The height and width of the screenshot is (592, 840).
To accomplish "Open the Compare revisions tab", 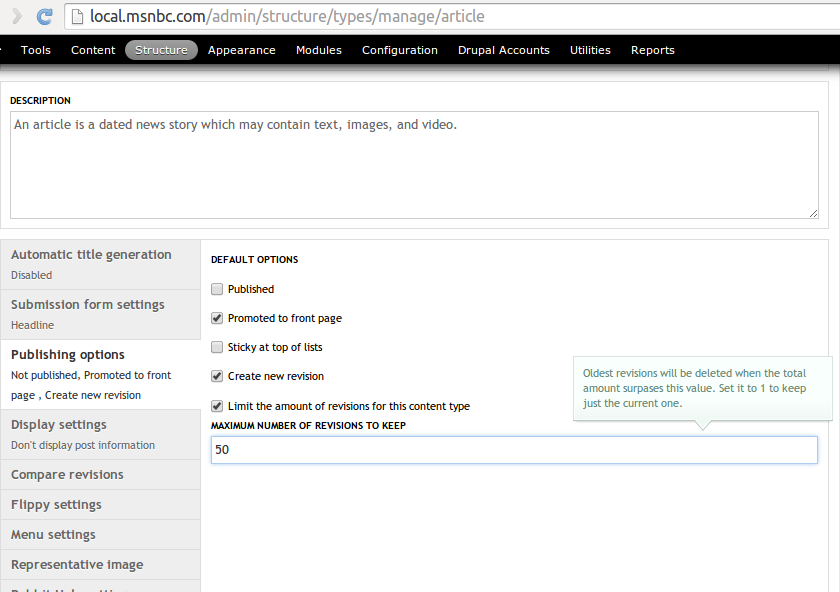I will (67, 475).
